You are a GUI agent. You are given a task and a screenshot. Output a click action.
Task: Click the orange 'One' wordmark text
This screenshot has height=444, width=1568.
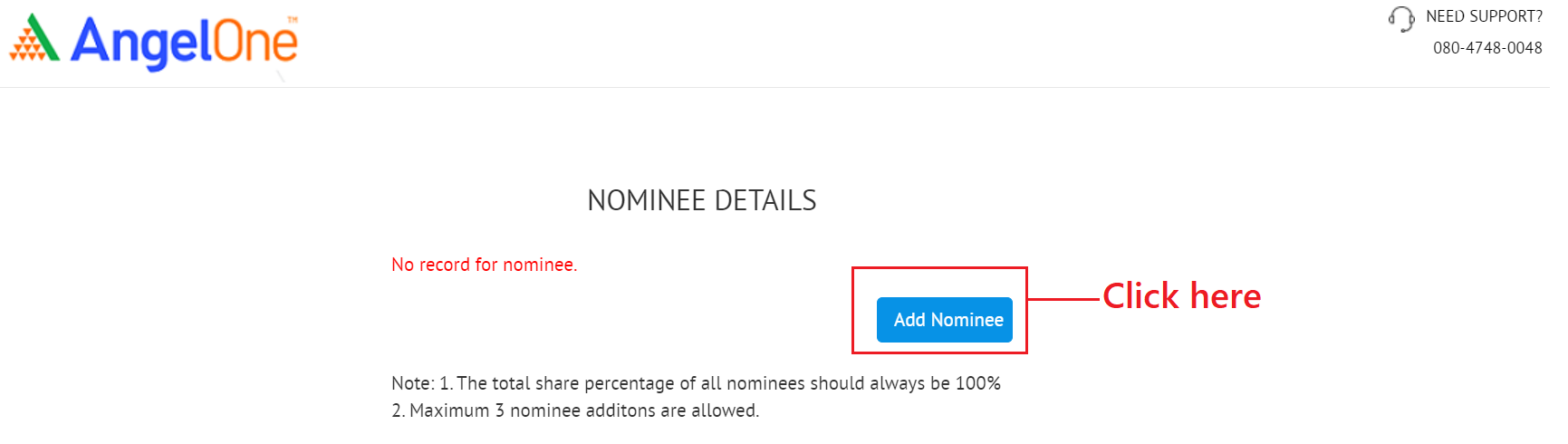255,43
